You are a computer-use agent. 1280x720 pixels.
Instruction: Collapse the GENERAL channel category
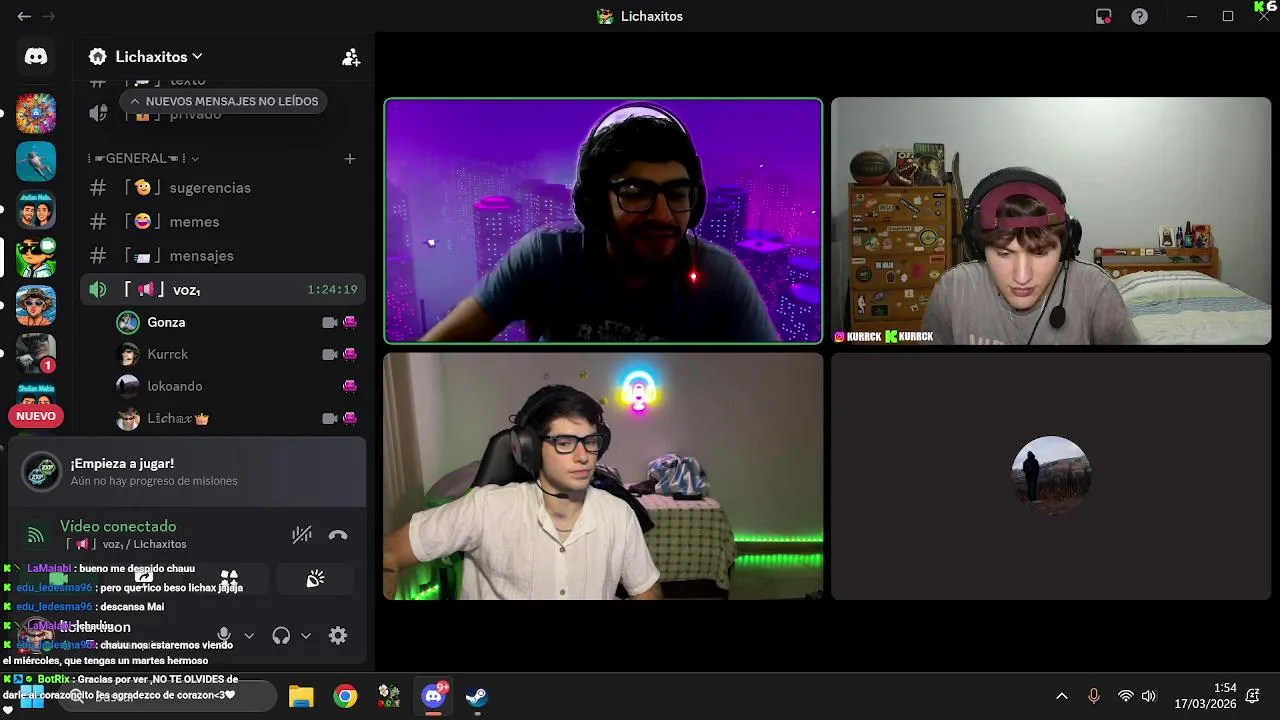click(x=143, y=158)
